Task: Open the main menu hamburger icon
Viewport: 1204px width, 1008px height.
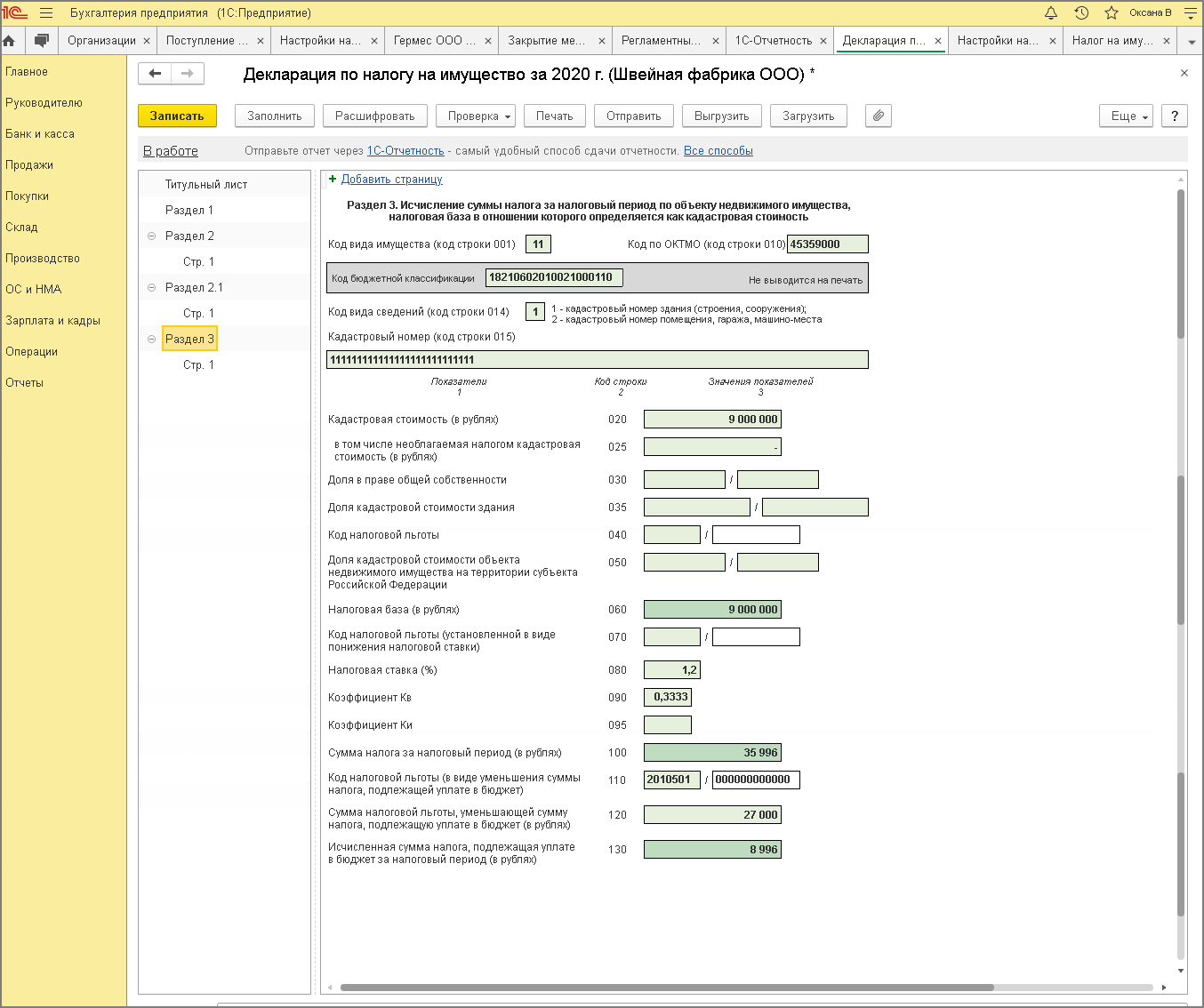Action: click(x=46, y=13)
